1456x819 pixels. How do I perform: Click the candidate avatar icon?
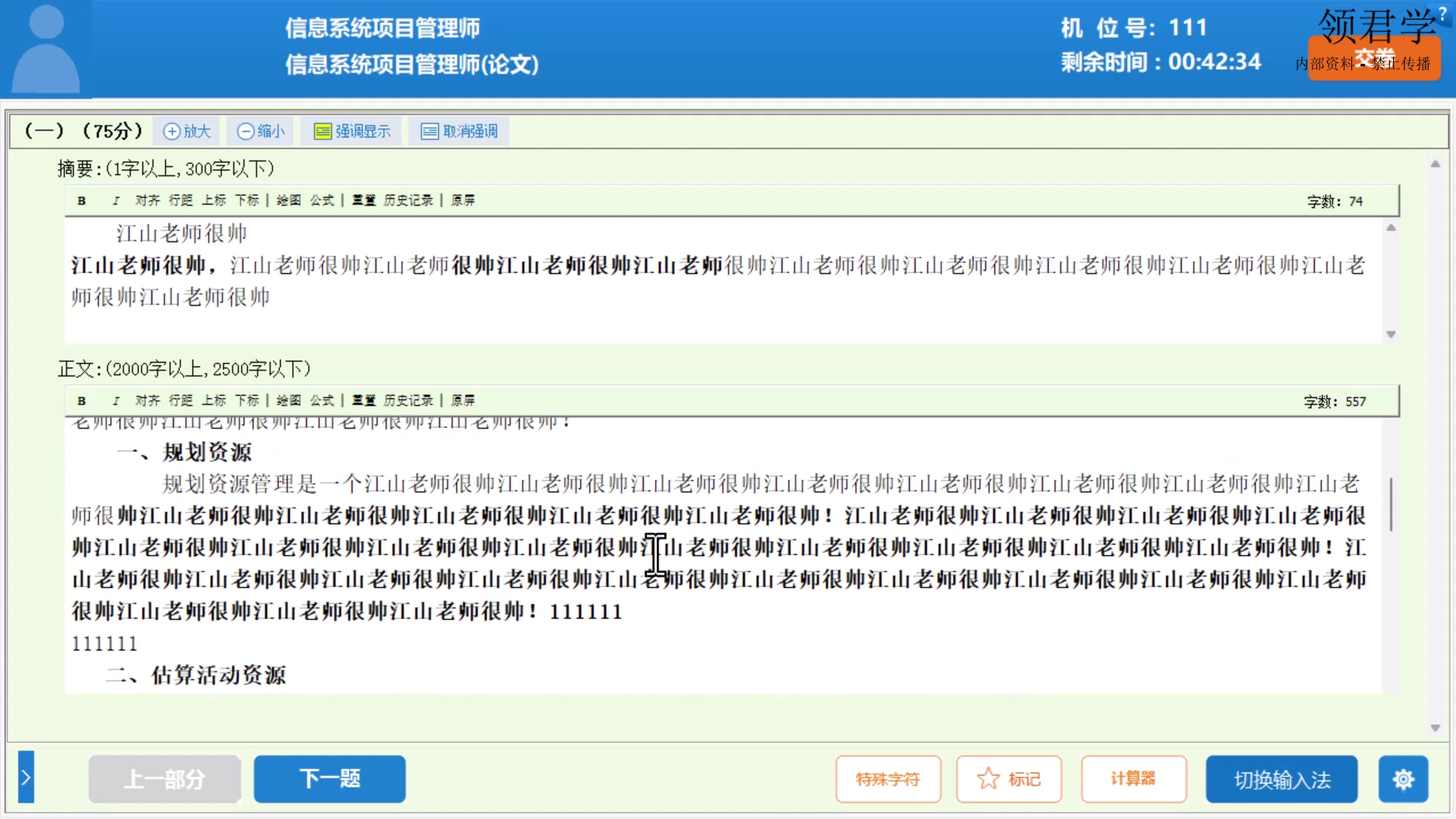point(46,49)
